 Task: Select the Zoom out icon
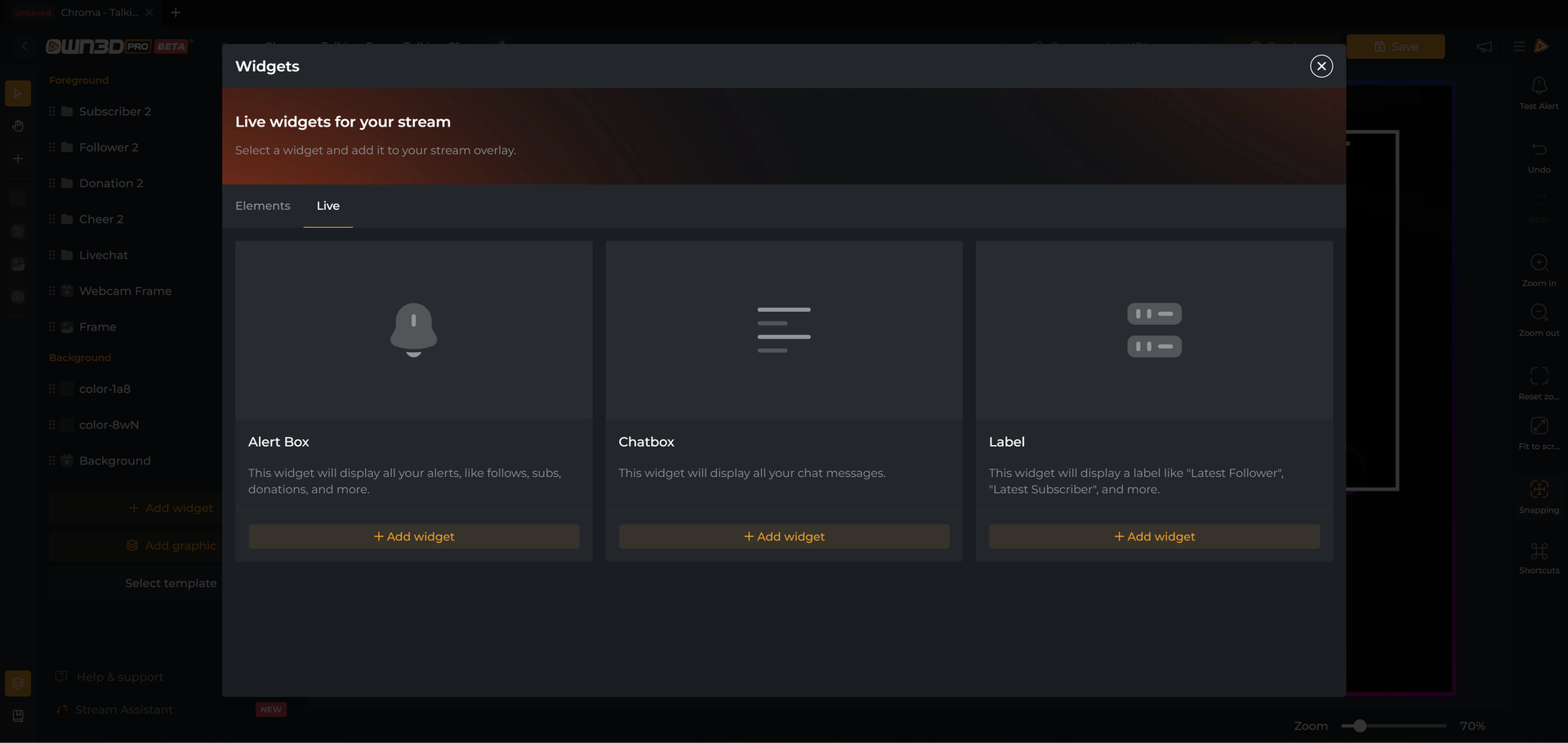[1539, 313]
